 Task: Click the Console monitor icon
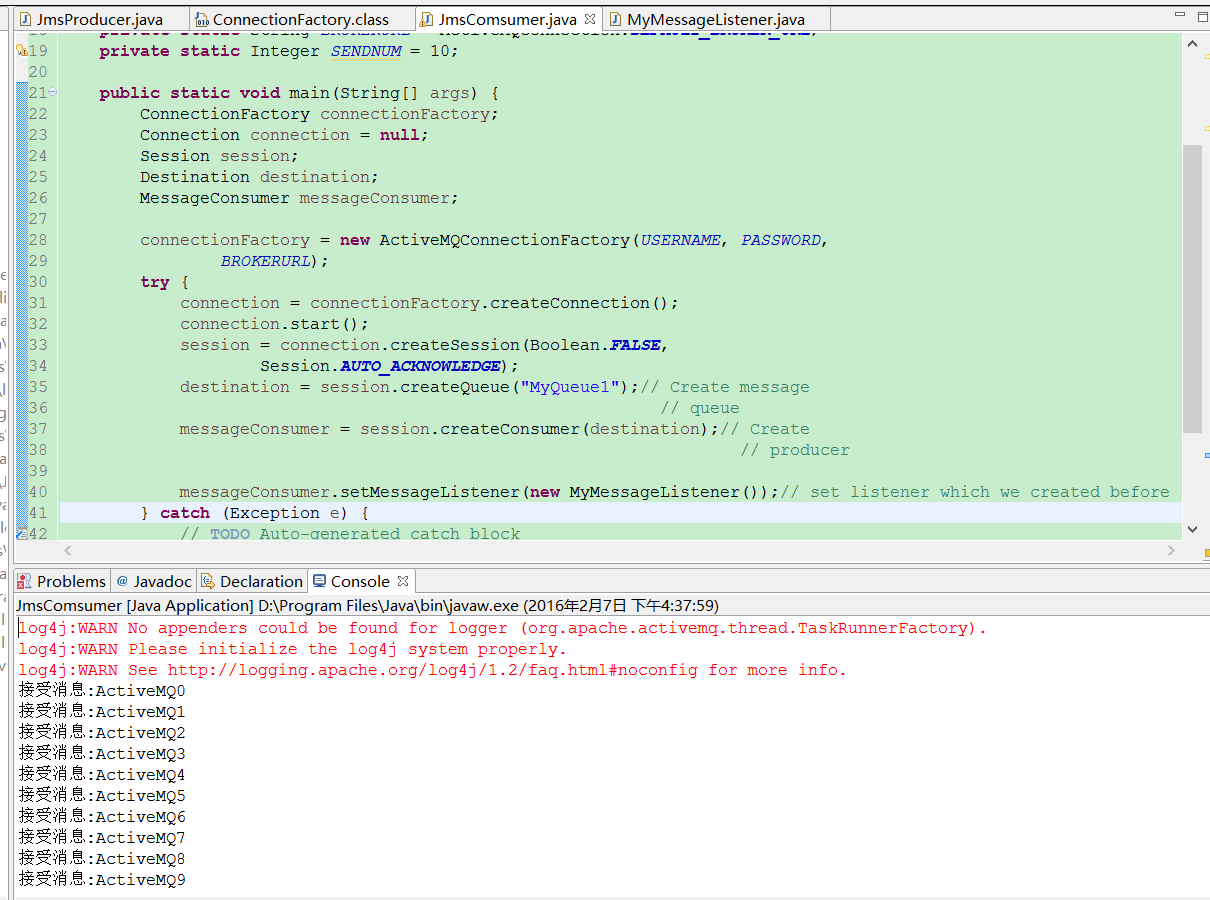[x=319, y=581]
